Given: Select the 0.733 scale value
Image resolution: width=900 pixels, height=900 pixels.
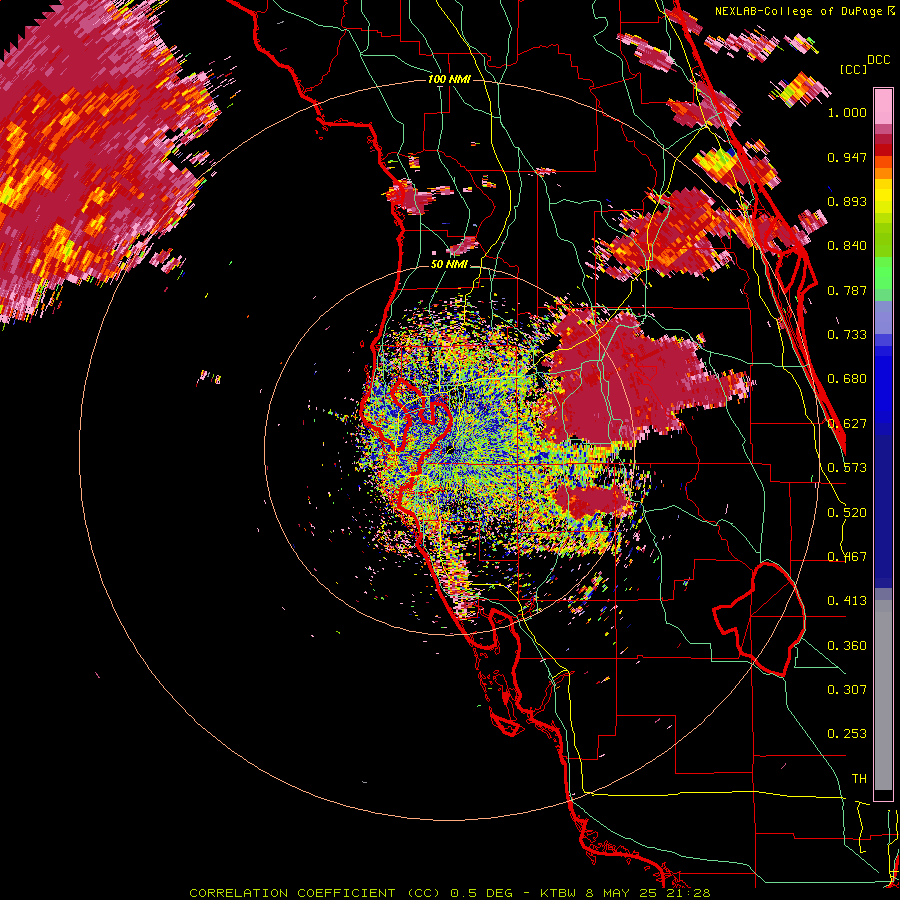Looking at the screenshot, I should (x=847, y=335).
